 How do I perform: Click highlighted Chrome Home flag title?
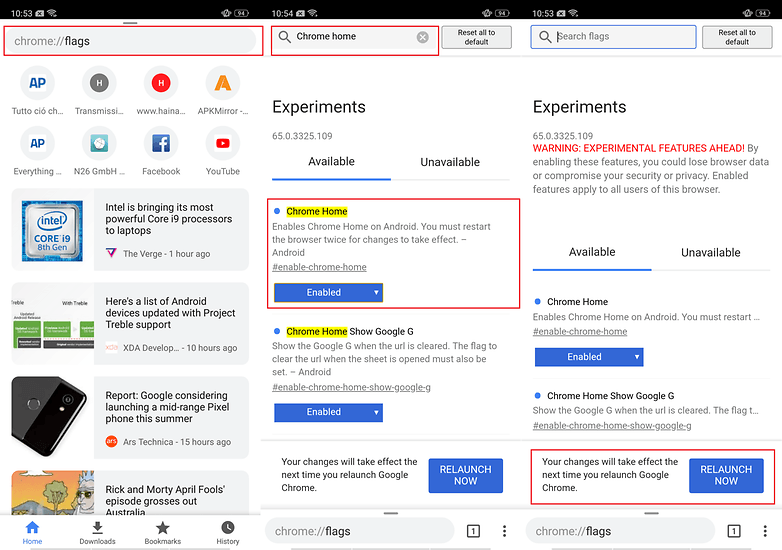(317, 211)
